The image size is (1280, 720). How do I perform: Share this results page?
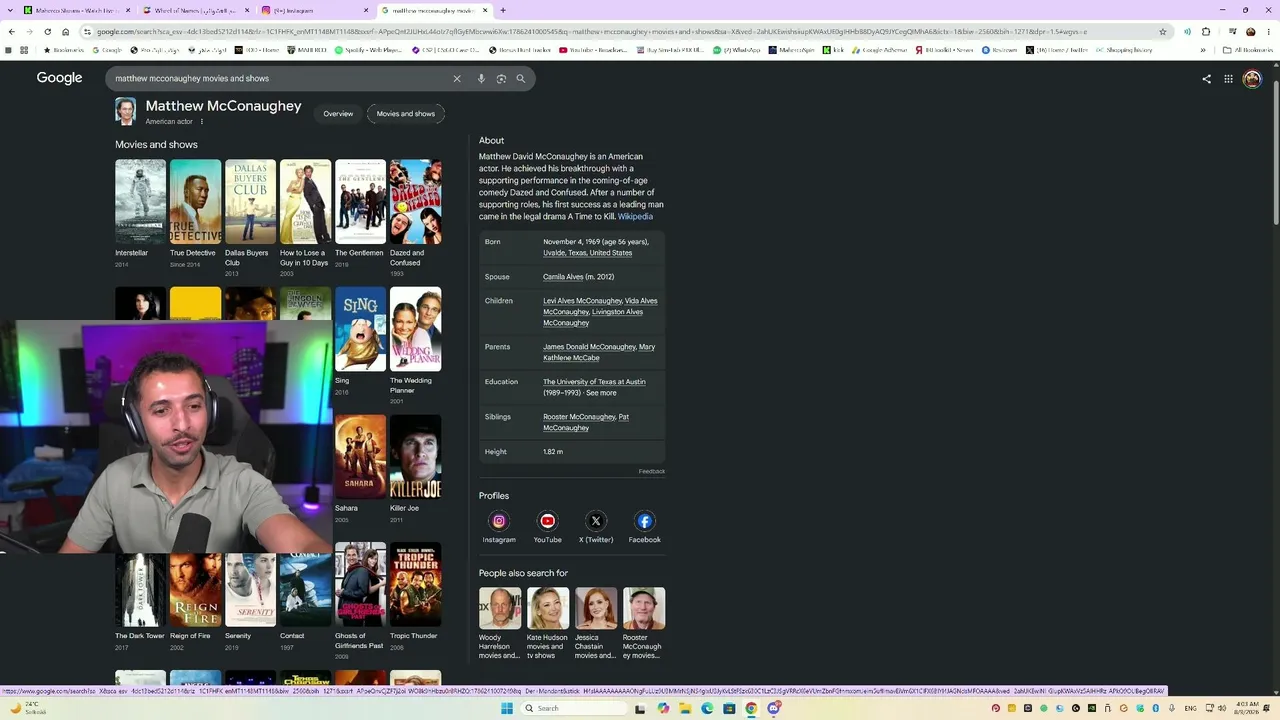point(1206,79)
